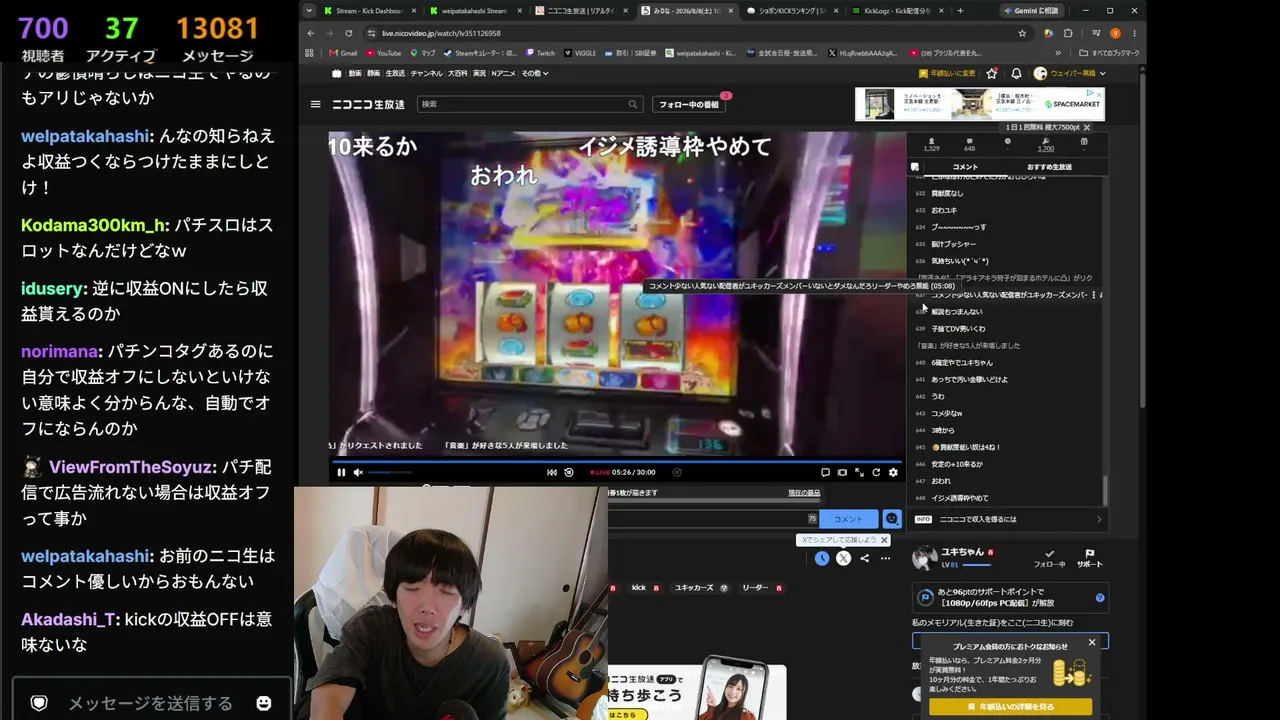Click the 年額払いに変更 link
Viewport: 1280px width, 720px height.
(947, 73)
